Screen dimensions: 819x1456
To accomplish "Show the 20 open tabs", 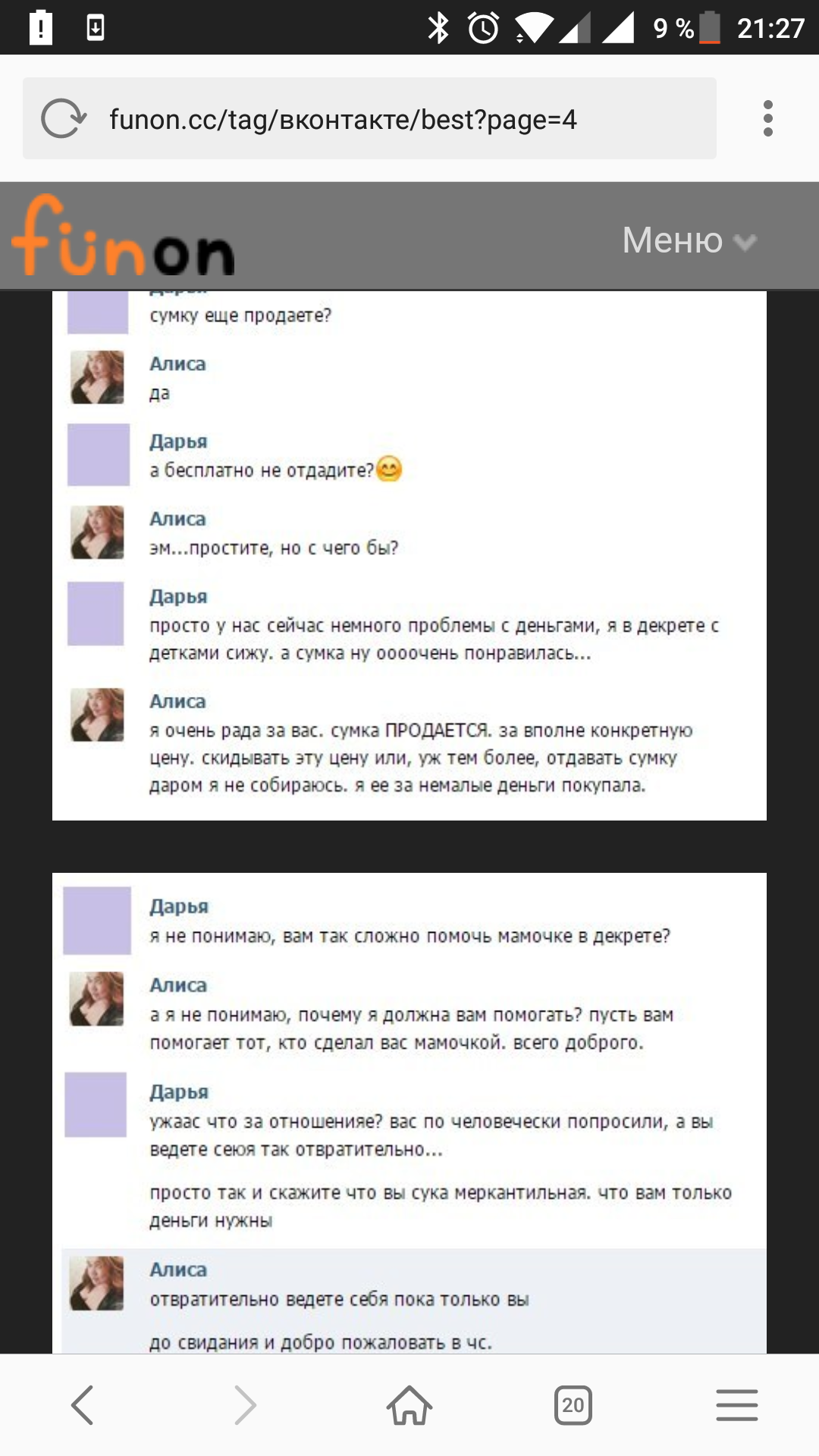I will (573, 1405).
